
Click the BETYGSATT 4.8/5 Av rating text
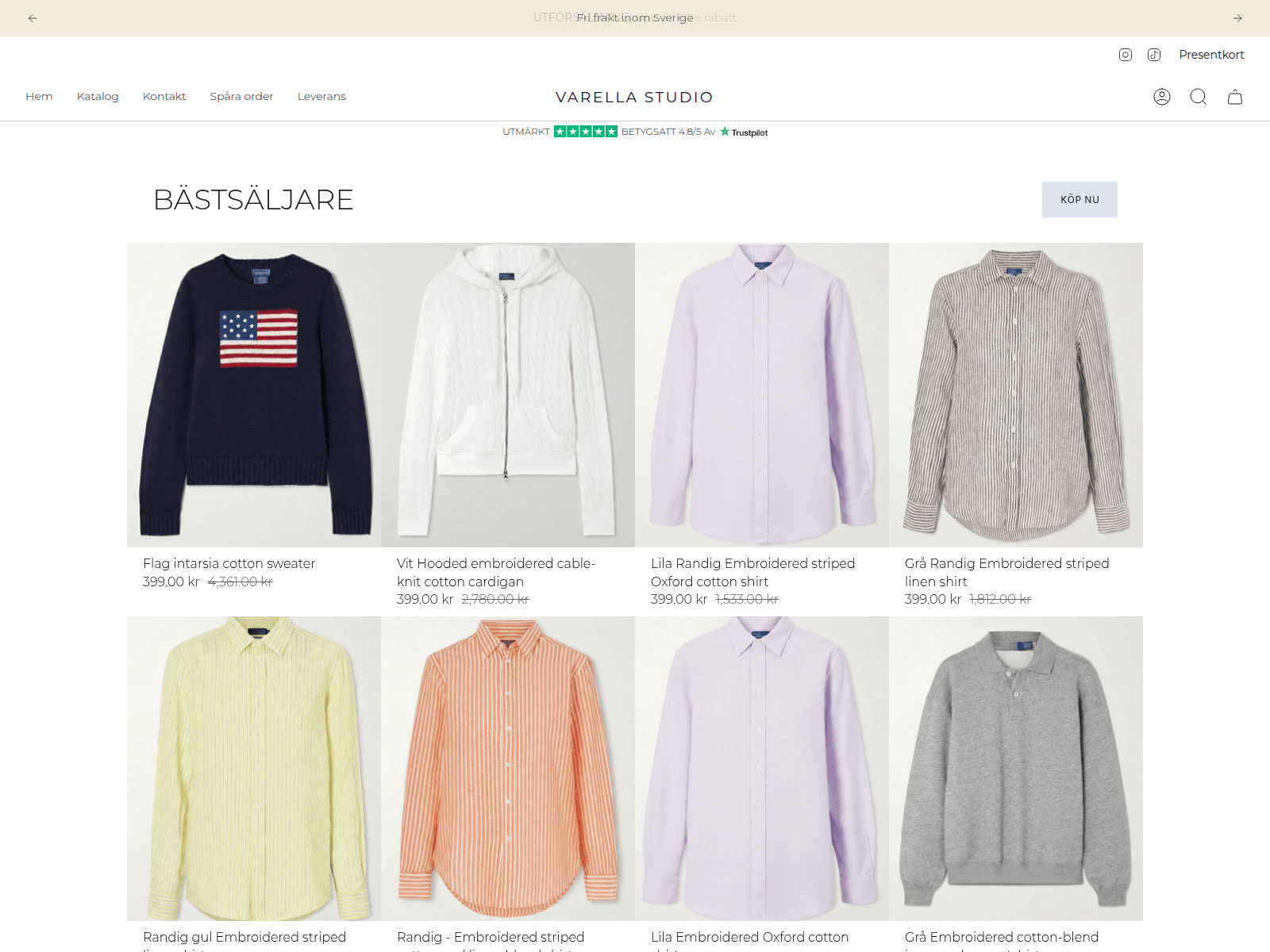pyautogui.click(x=668, y=132)
